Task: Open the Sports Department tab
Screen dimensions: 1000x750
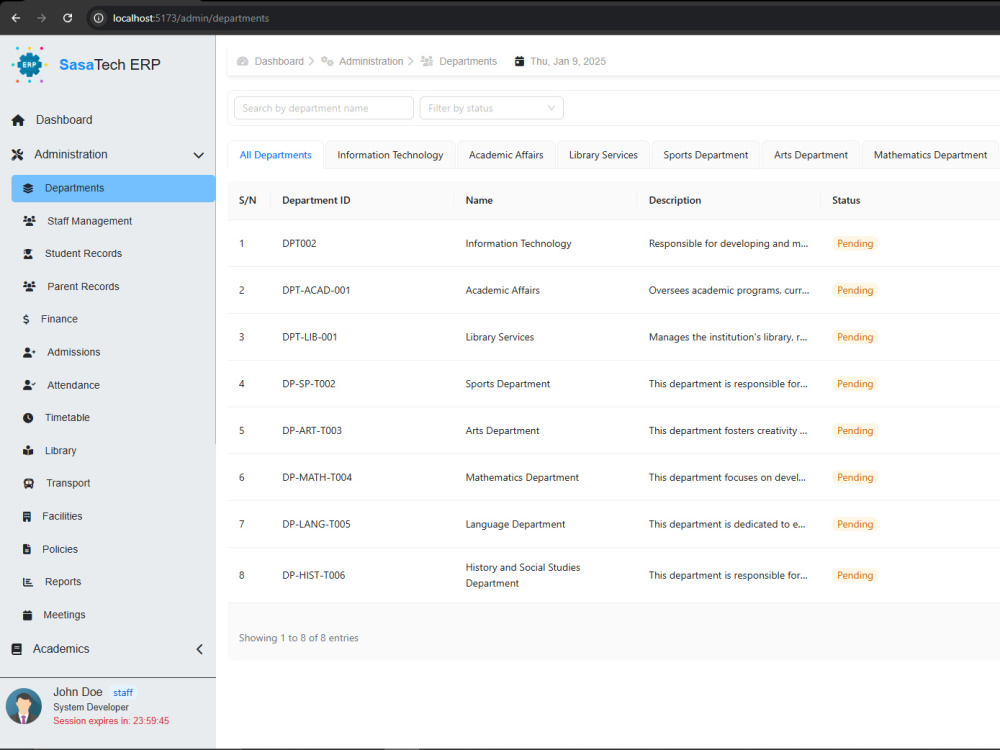Action: coord(706,155)
